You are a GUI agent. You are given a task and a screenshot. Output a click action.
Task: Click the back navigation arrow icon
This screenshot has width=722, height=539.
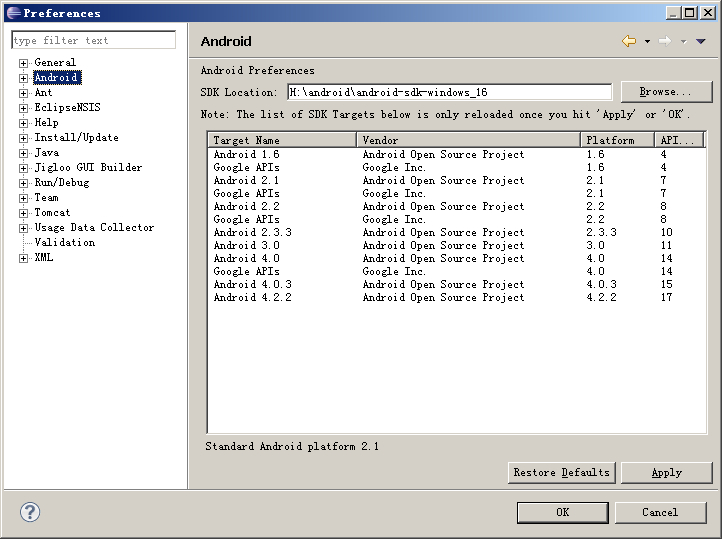(629, 41)
